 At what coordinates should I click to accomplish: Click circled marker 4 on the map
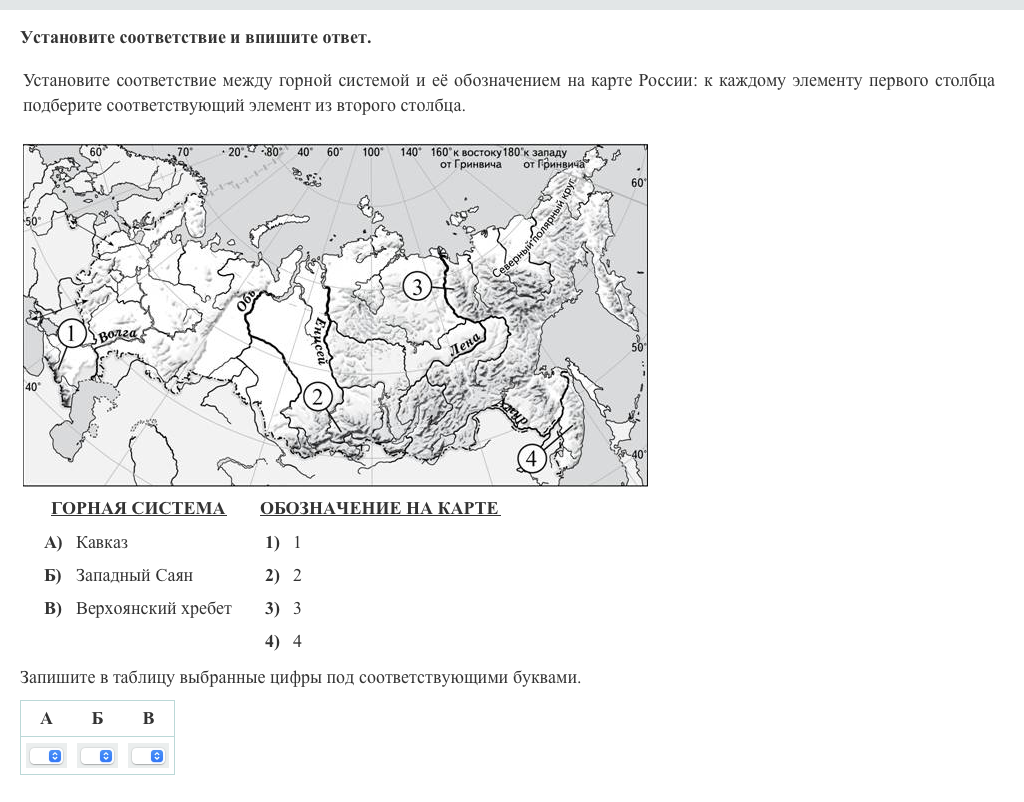pyautogui.click(x=531, y=458)
